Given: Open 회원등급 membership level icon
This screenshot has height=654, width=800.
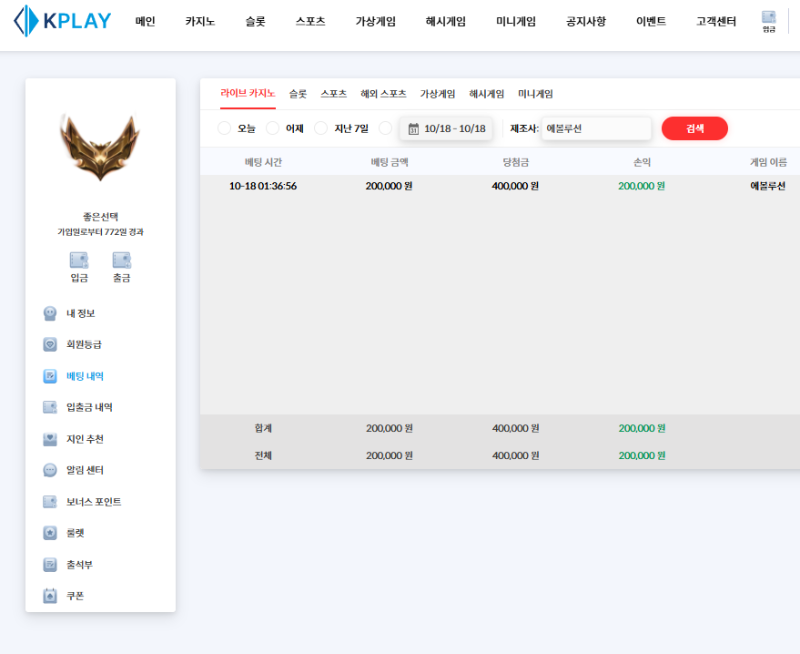Looking at the screenshot, I should (x=50, y=345).
